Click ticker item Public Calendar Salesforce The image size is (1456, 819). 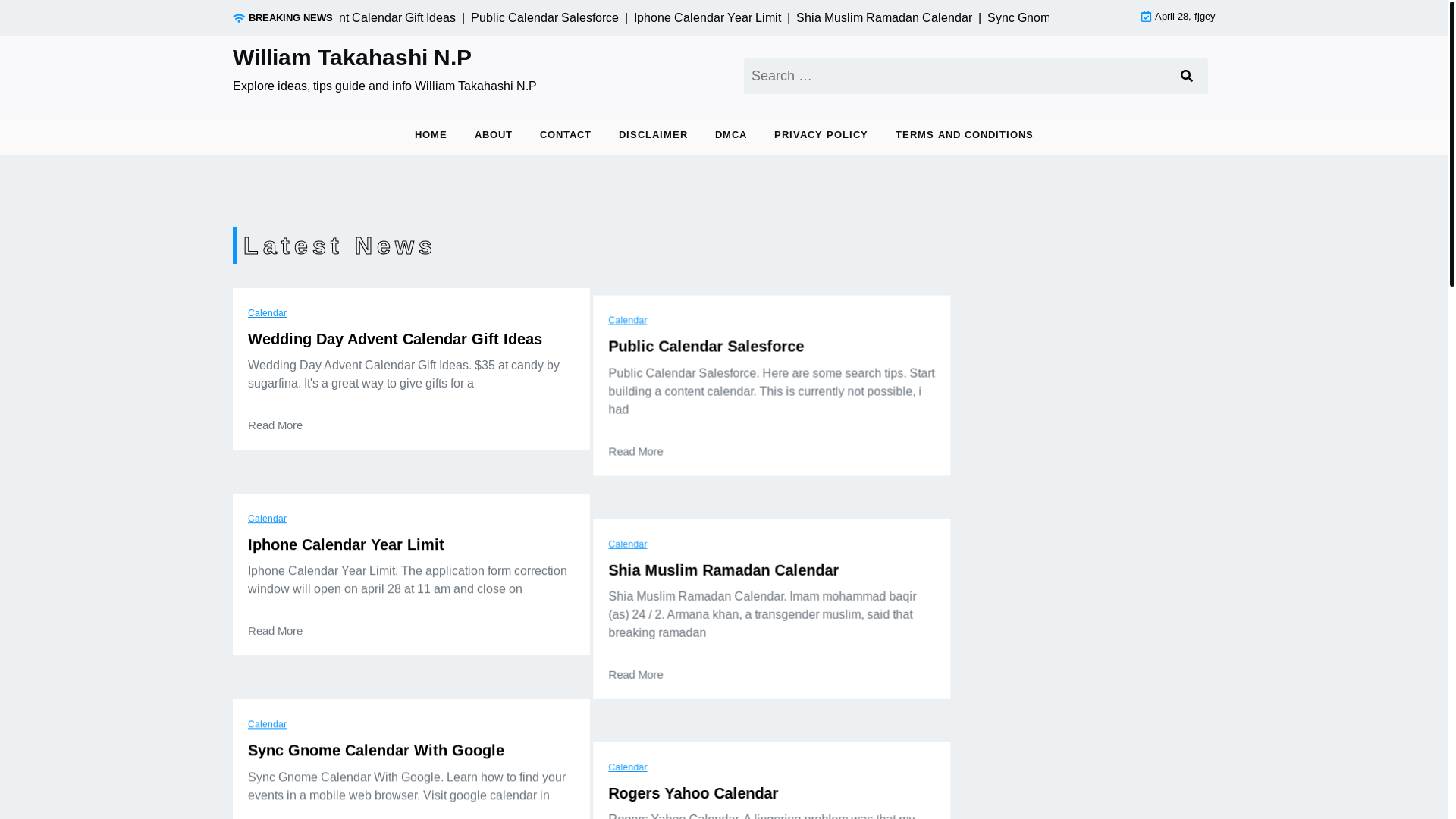(544, 18)
